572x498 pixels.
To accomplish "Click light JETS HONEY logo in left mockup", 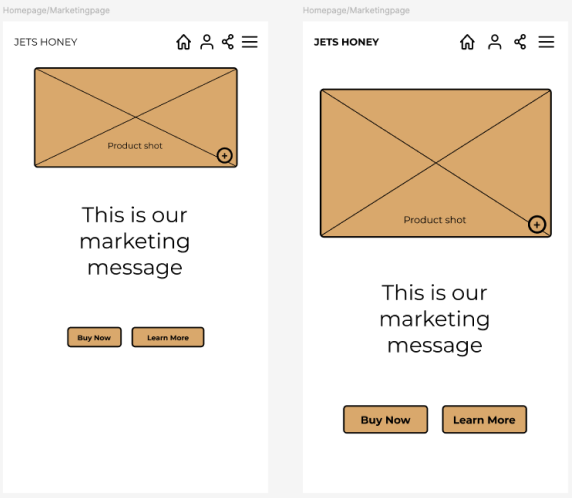I will (x=46, y=42).
